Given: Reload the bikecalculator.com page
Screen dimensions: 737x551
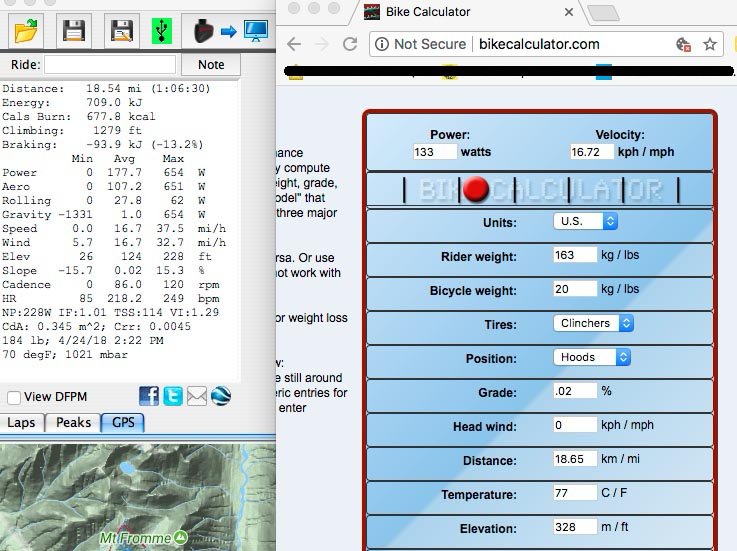Looking at the screenshot, I should pyautogui.click(x=350, y=44).
